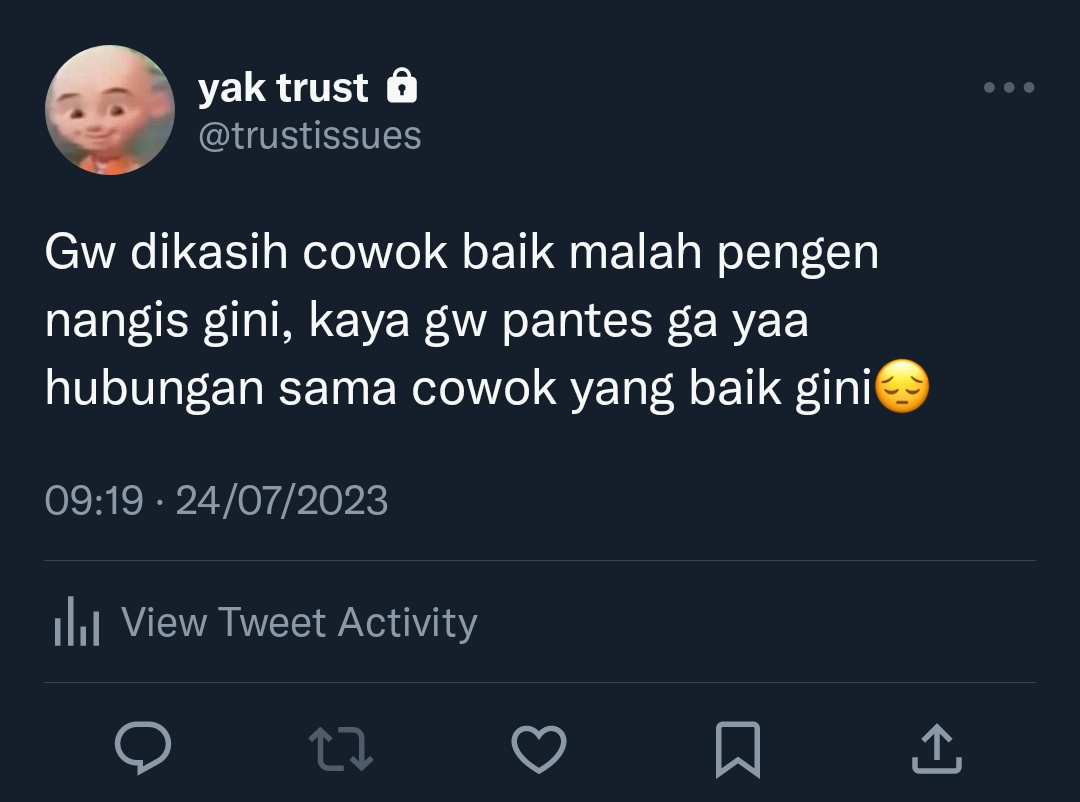
Task: Like the tweet with the heart icon
Action: click(539, 749)
